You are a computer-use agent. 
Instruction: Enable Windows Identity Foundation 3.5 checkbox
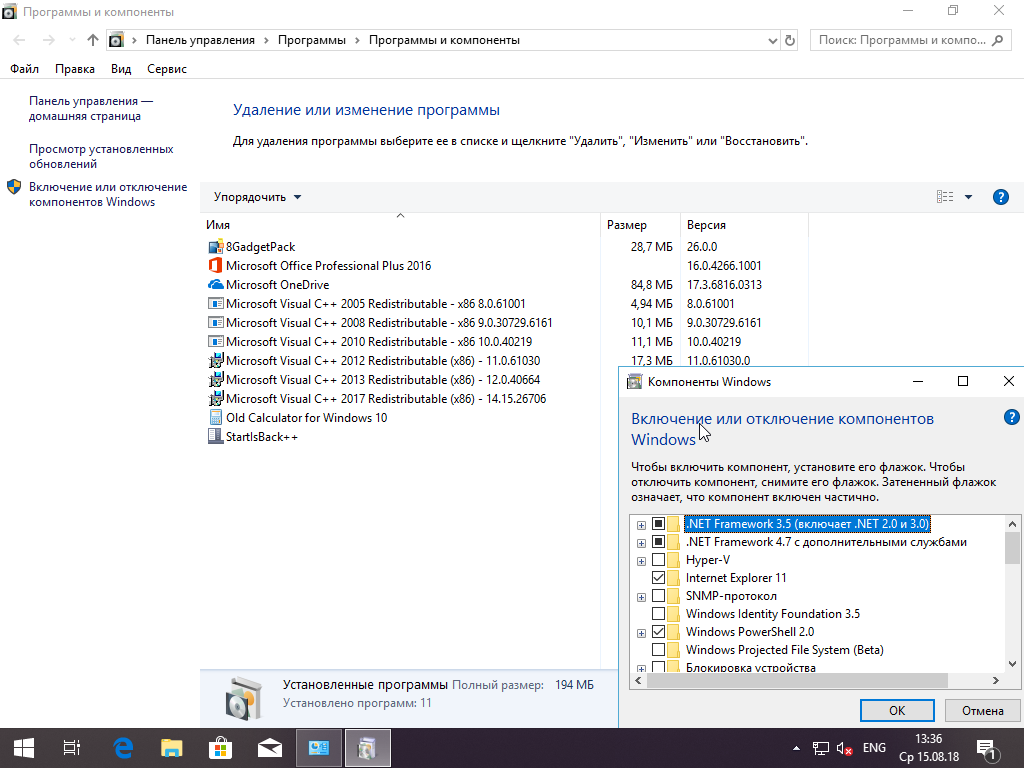(x=658, y=614)
